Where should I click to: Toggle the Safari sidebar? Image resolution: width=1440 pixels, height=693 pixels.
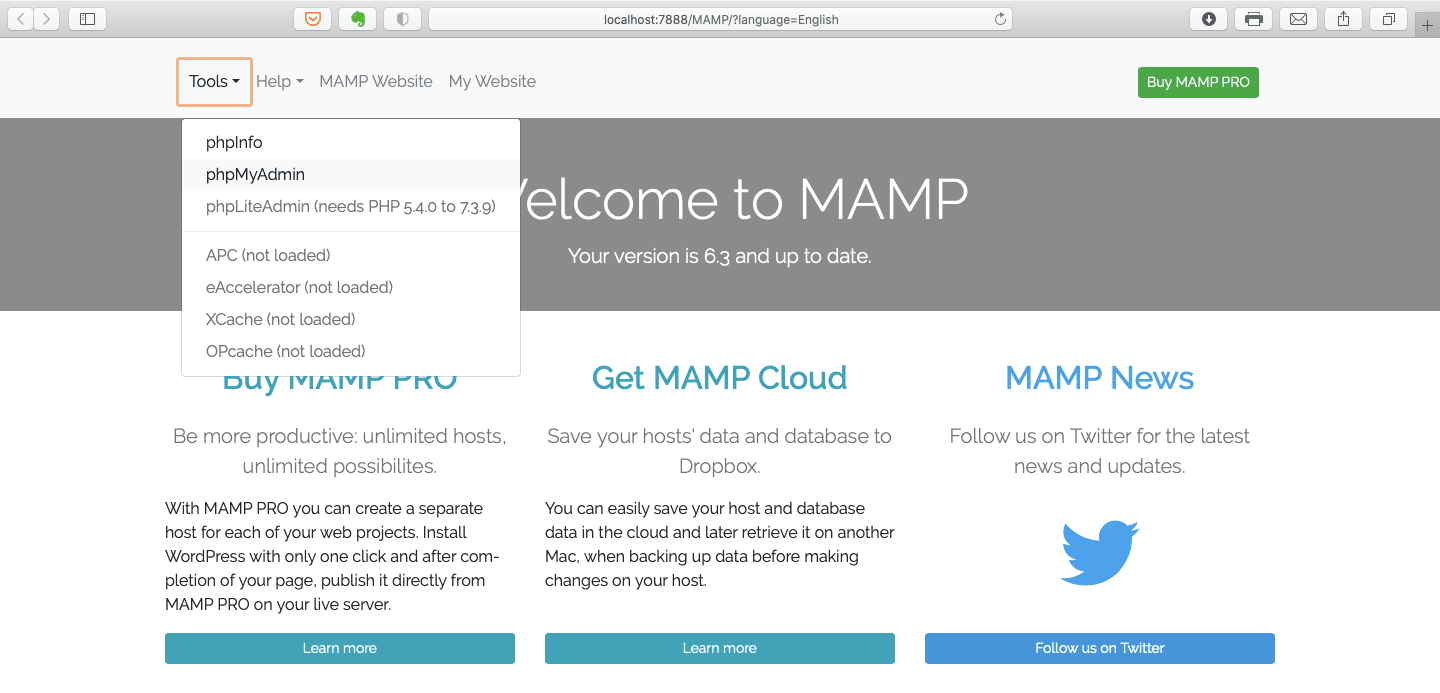pyautogui.click(x=87, y=19)
